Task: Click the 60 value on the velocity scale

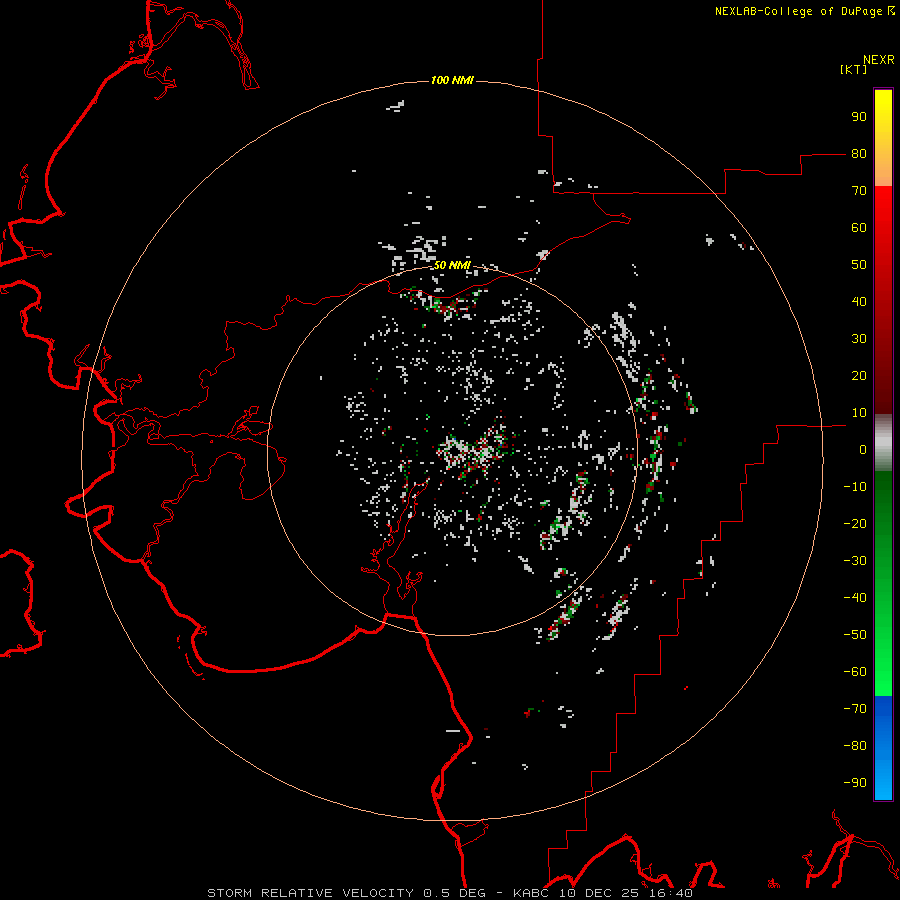Action: [859, 228]
